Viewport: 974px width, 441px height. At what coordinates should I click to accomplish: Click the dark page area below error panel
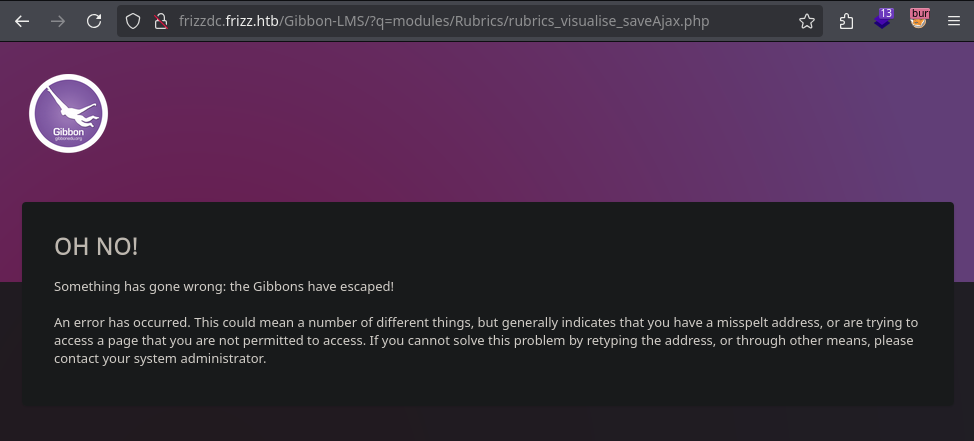pyautogui.click(x=487, y=425)
